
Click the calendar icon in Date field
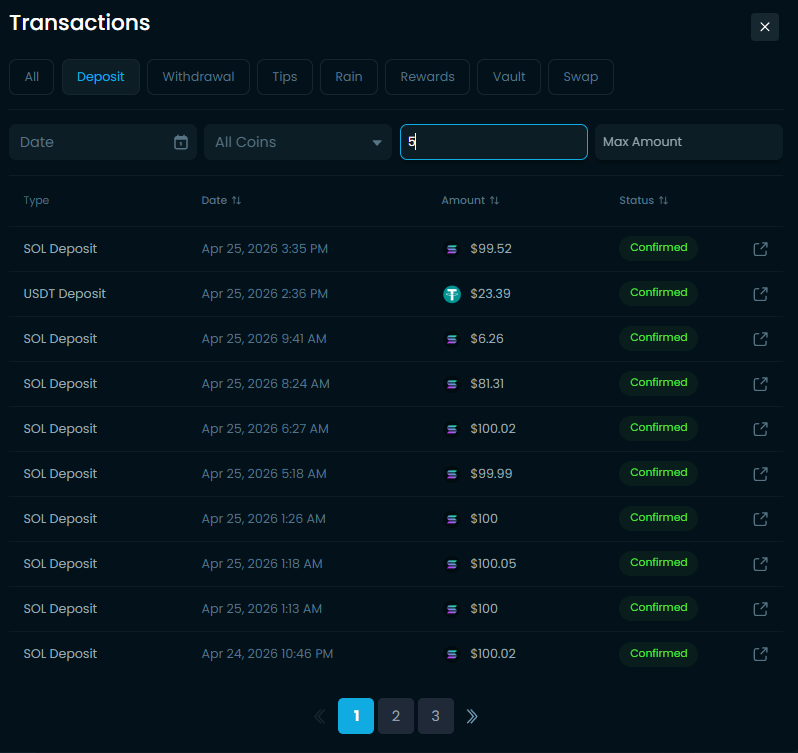[181, 142]
